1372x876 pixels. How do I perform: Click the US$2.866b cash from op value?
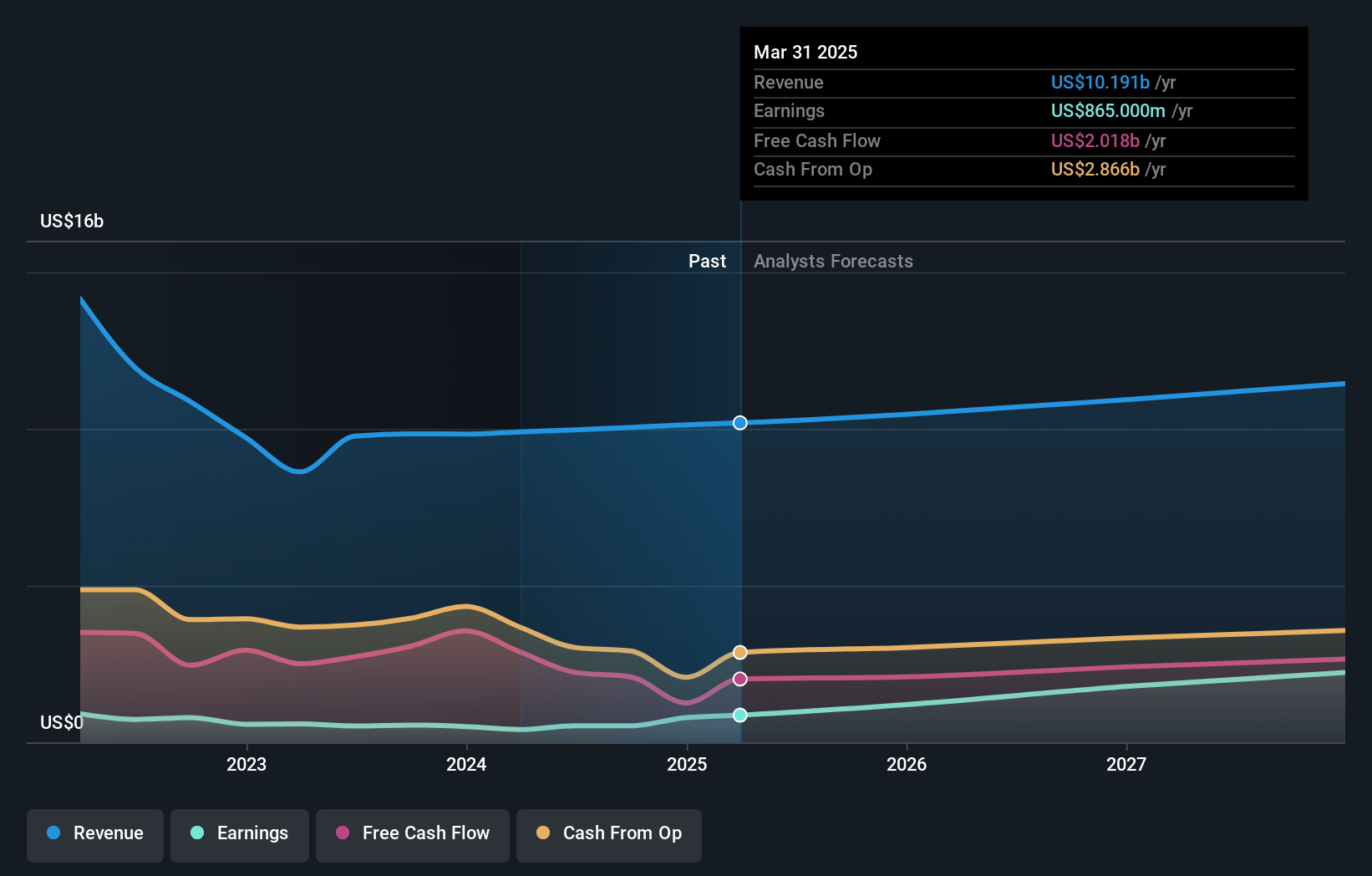(1095, 169)
